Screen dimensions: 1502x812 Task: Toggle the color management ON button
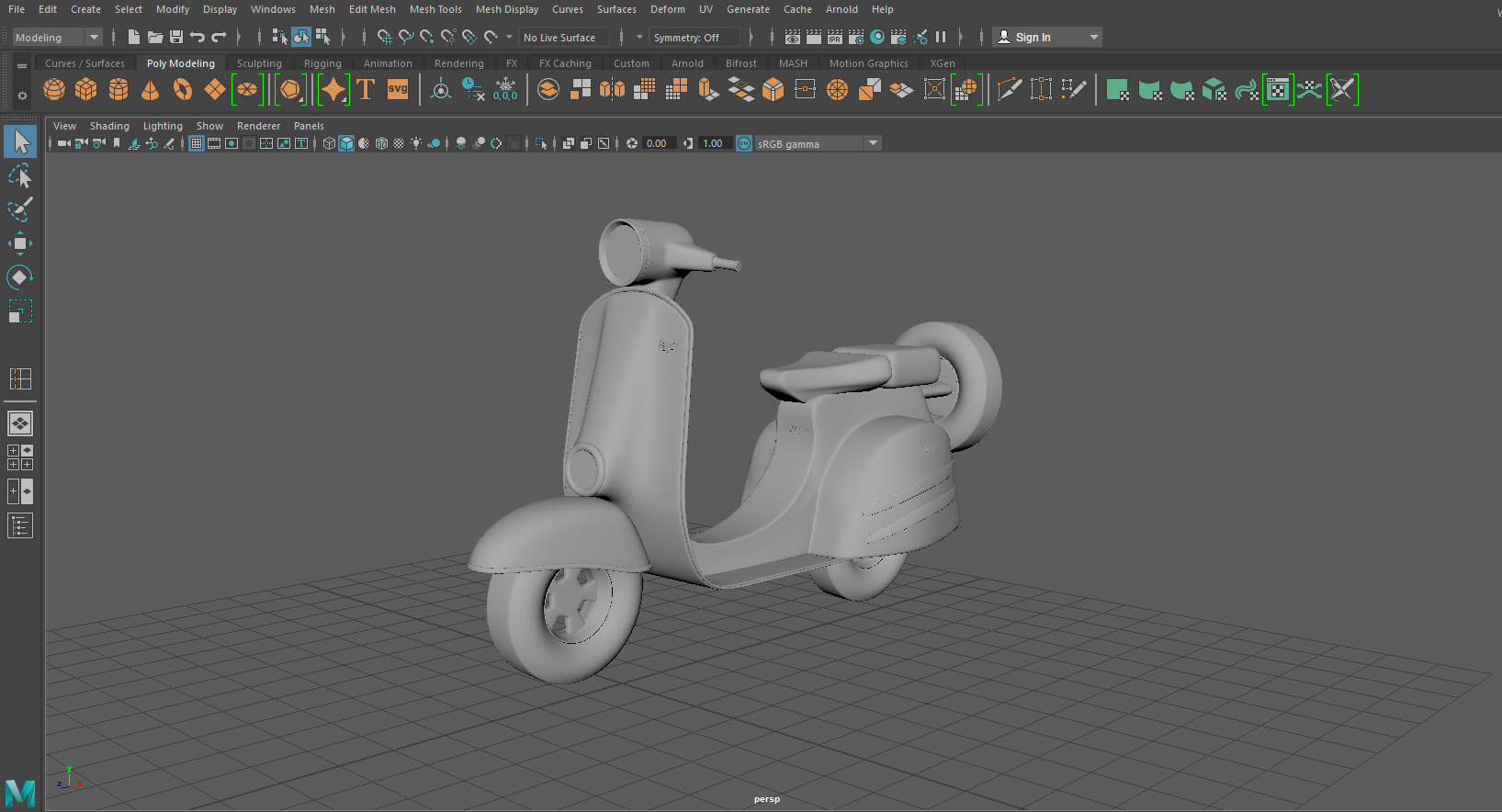tap(744, 143)
